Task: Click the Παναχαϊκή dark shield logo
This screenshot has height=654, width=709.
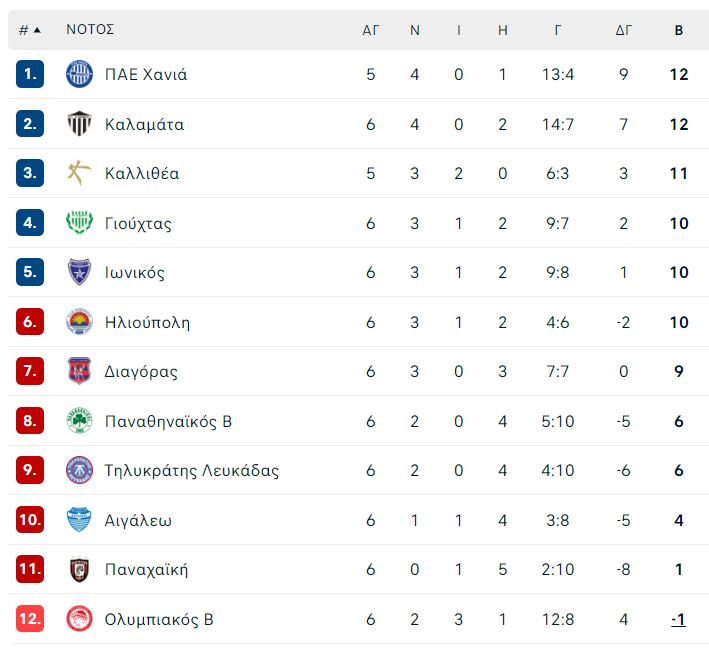Action: point(79,569)
